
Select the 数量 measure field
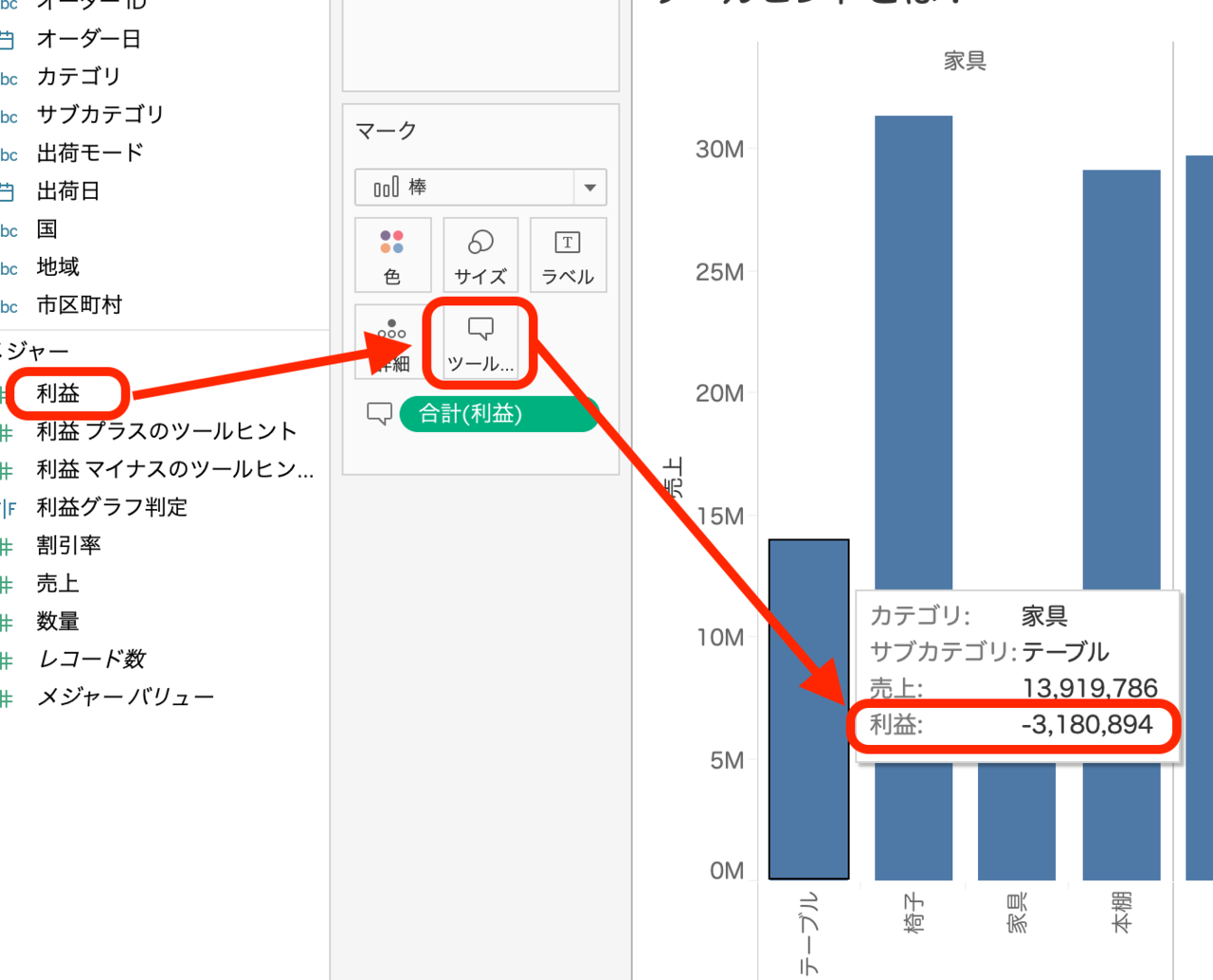(x=58, y=622)
